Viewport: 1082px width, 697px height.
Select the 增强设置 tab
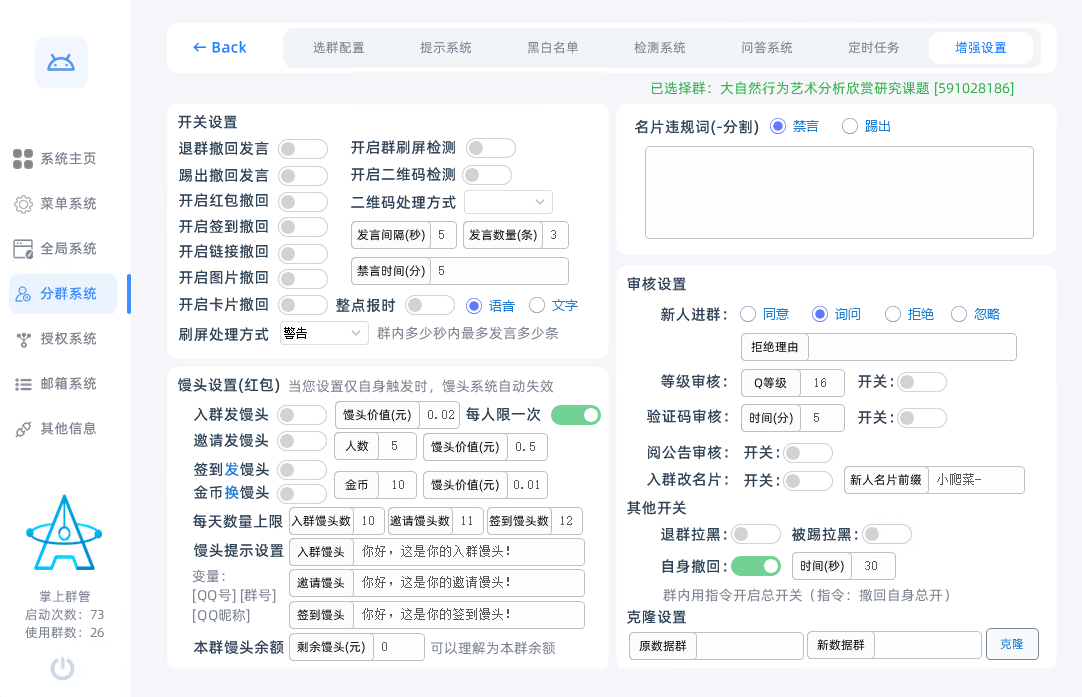click(x=981, y=48)
